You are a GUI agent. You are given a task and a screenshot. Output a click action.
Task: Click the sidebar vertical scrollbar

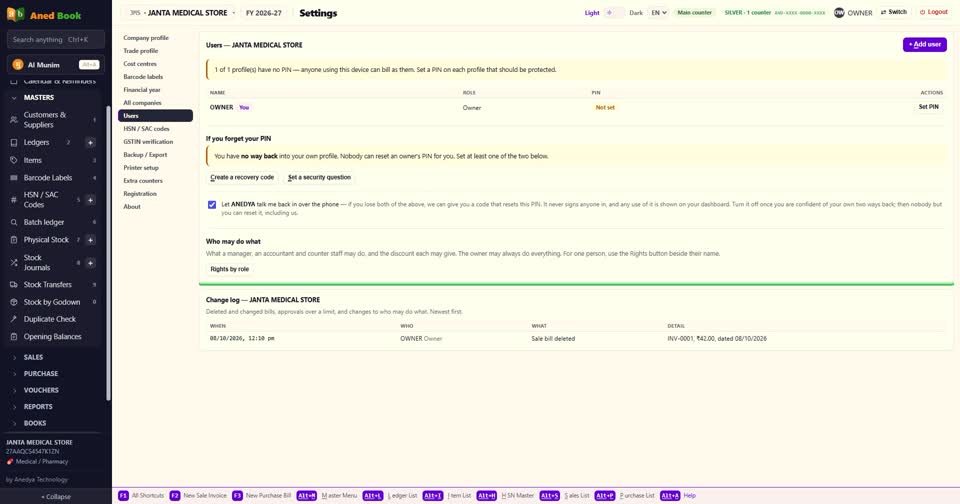click(x=108, y=254)
